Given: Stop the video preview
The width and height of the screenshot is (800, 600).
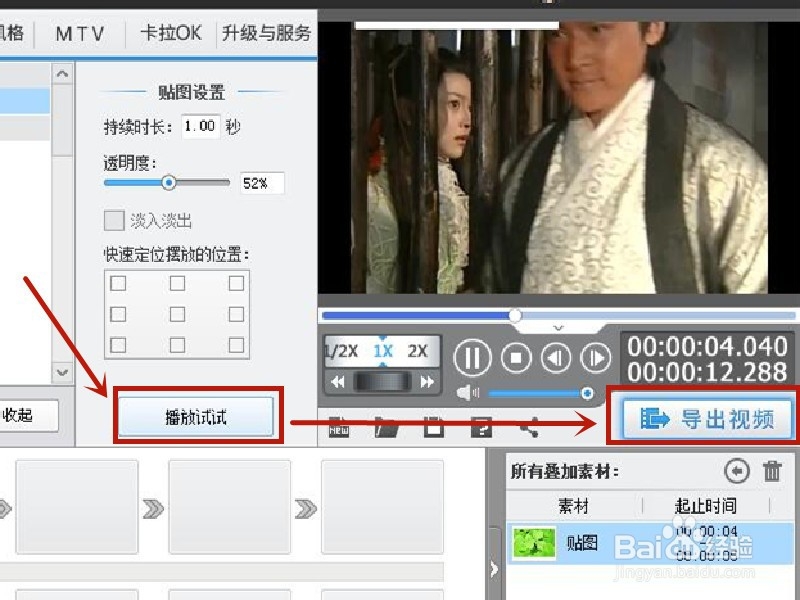Looking at the screenshot, I should pyautogui.click(x=516, y=358).
